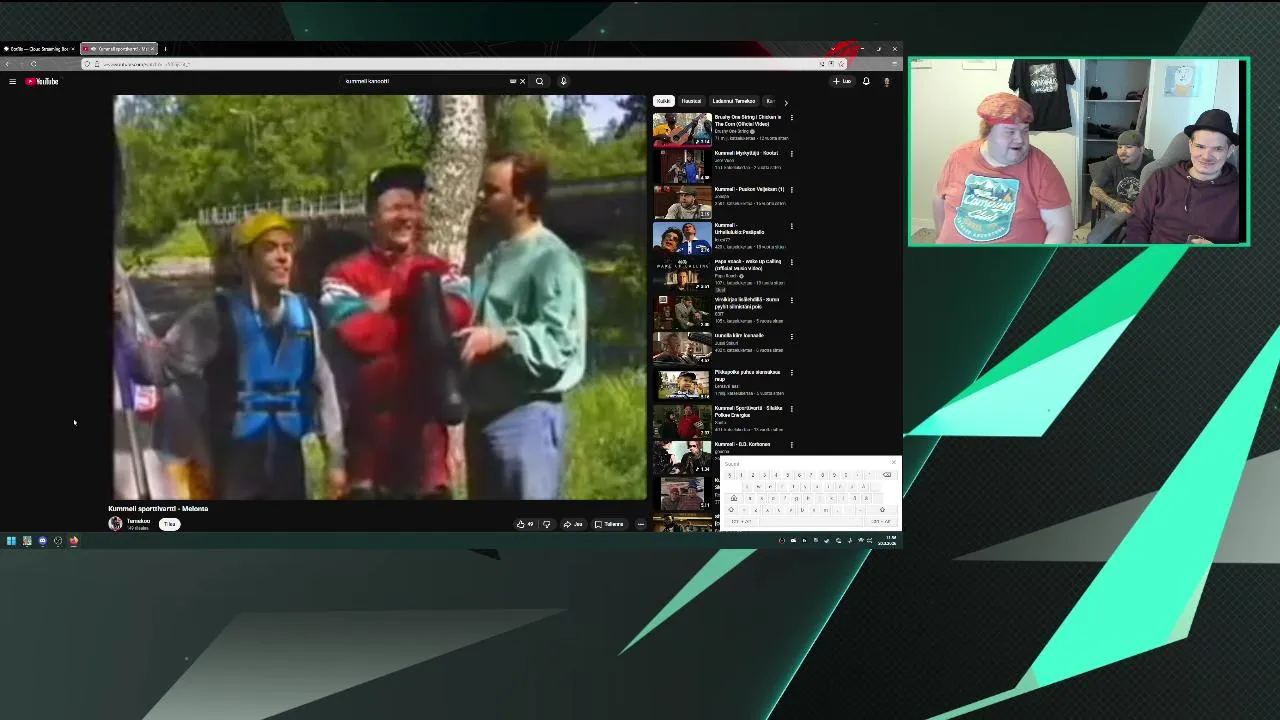Open the YouTube account avatar menu
This screenshot has height=720, width=1280.
886,81
